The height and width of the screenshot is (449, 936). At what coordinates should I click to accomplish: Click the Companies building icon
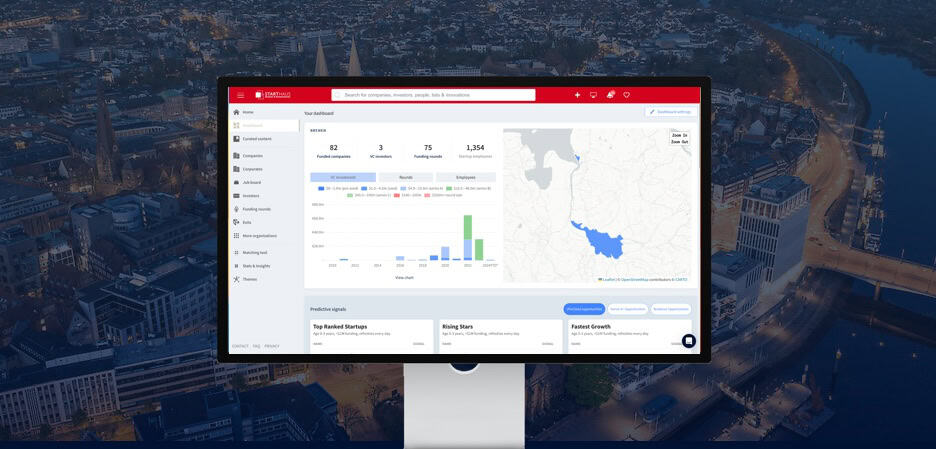click(236, 156)
